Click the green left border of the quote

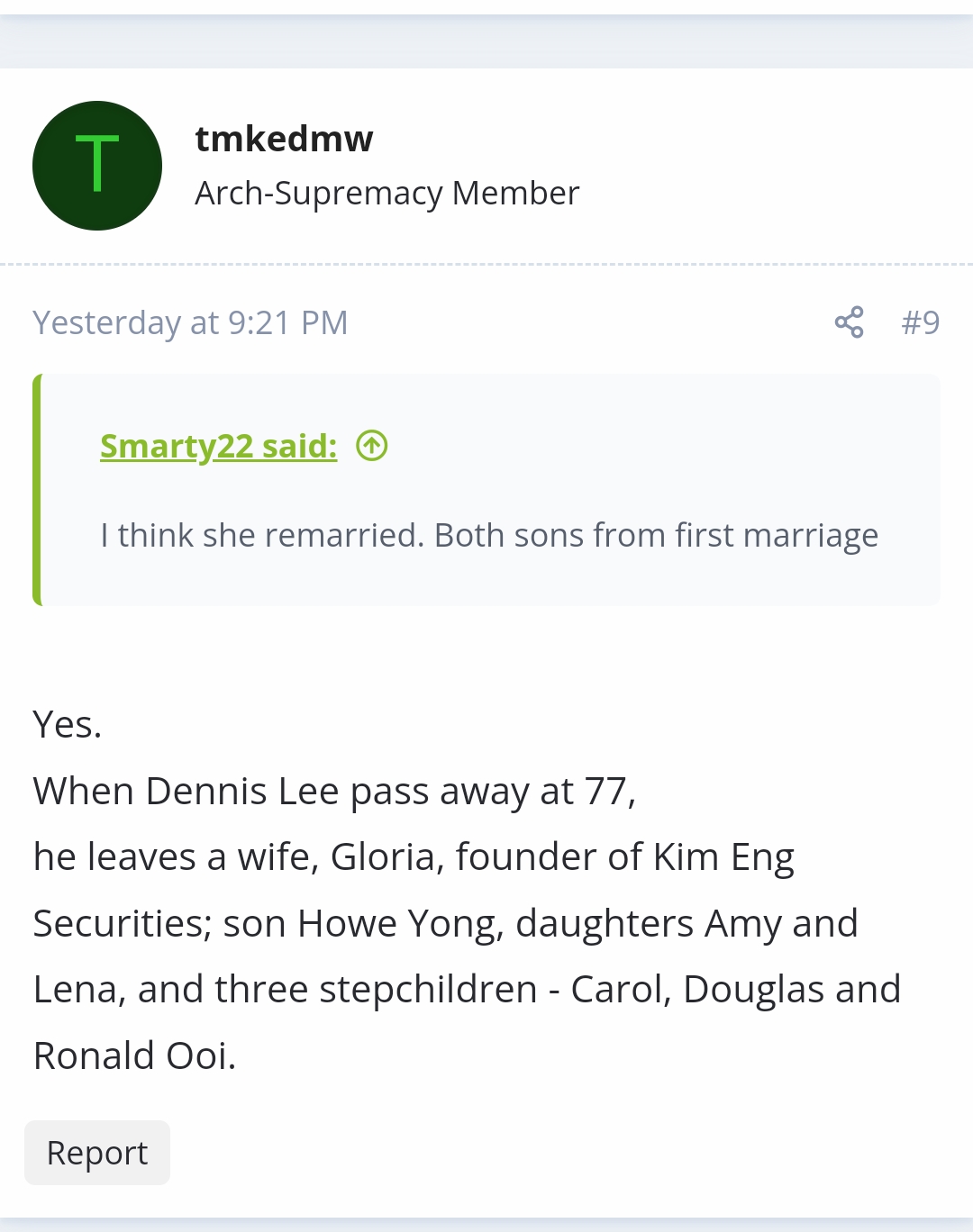point(37,490)
